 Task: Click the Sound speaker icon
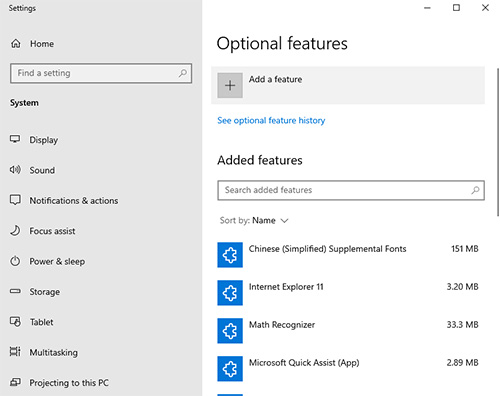point(15,170)
